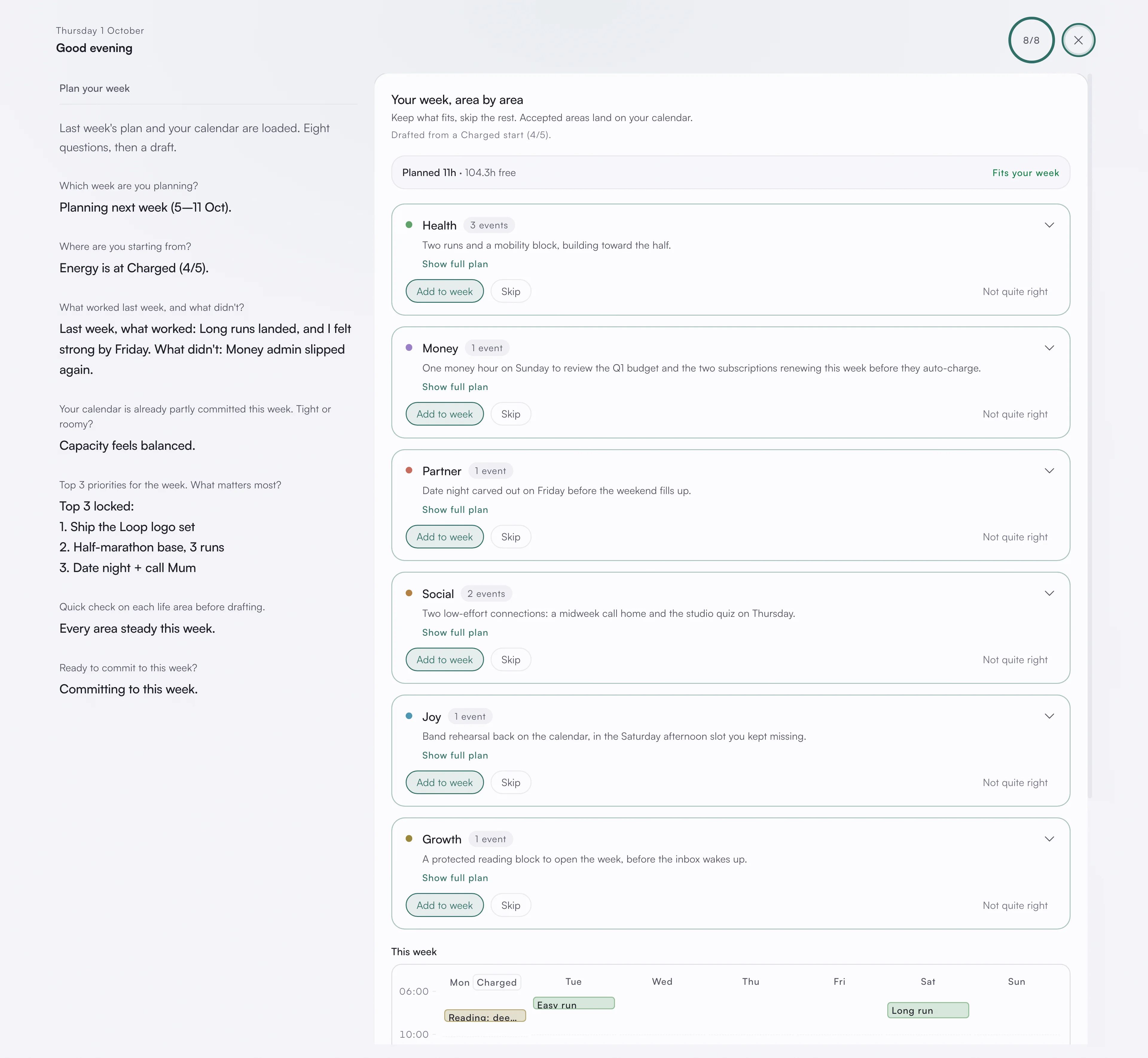Click Not quite right on Health
The image size is (1148, 1058).
1015,291
